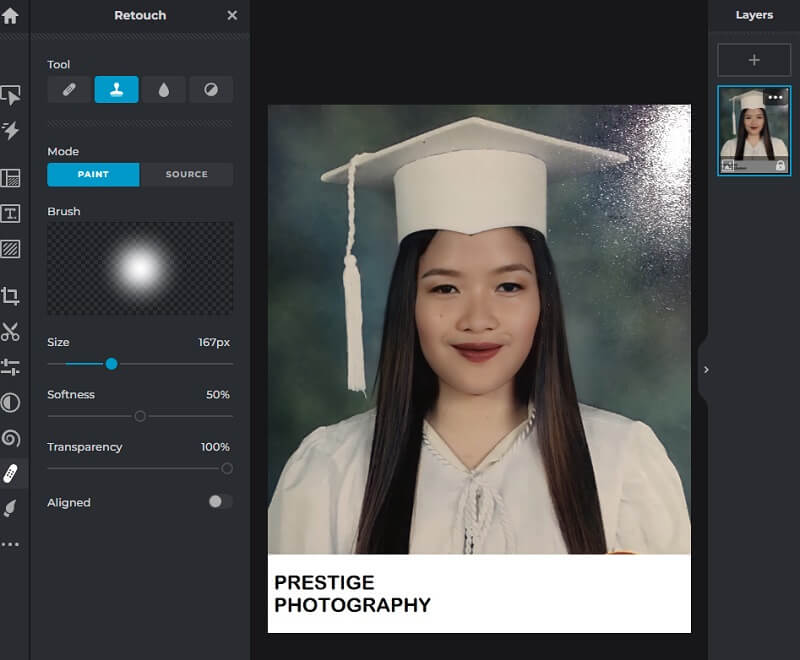This screenshot has height=660, width=800.
Task: Click the brush preview box
Action: tap(140, 268)
